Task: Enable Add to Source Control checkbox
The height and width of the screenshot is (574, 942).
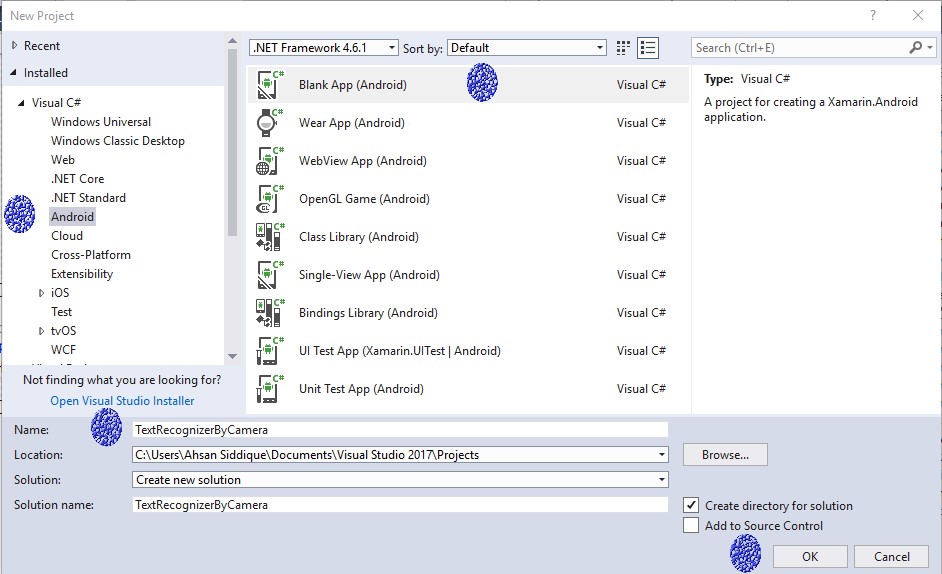Action: click(691, 525)
